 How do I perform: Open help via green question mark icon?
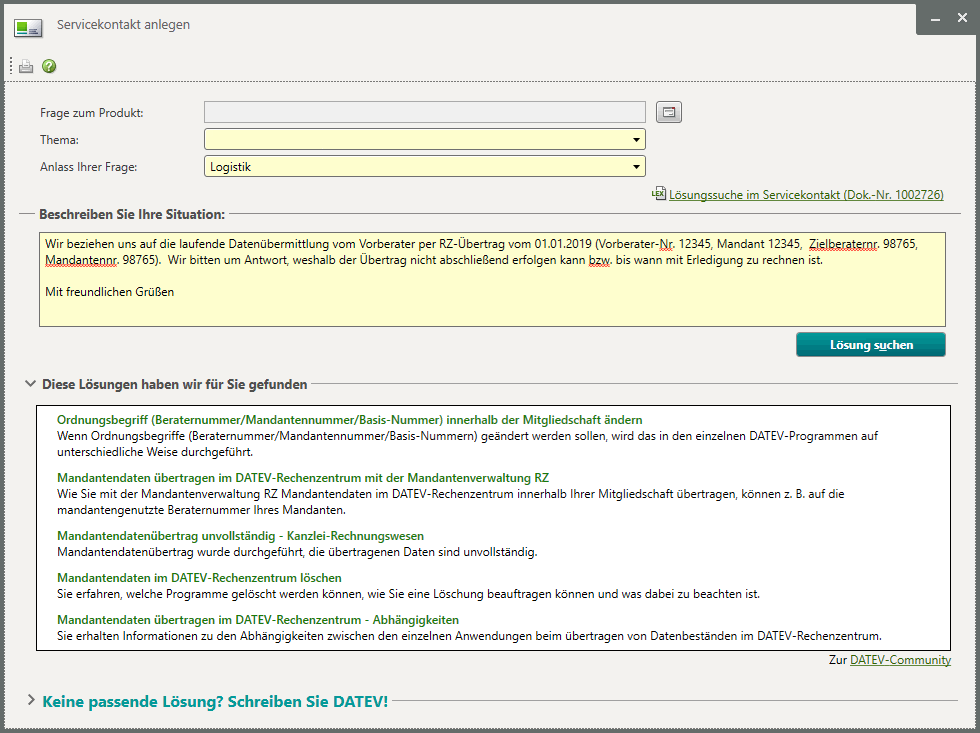(x=49, y=66)
